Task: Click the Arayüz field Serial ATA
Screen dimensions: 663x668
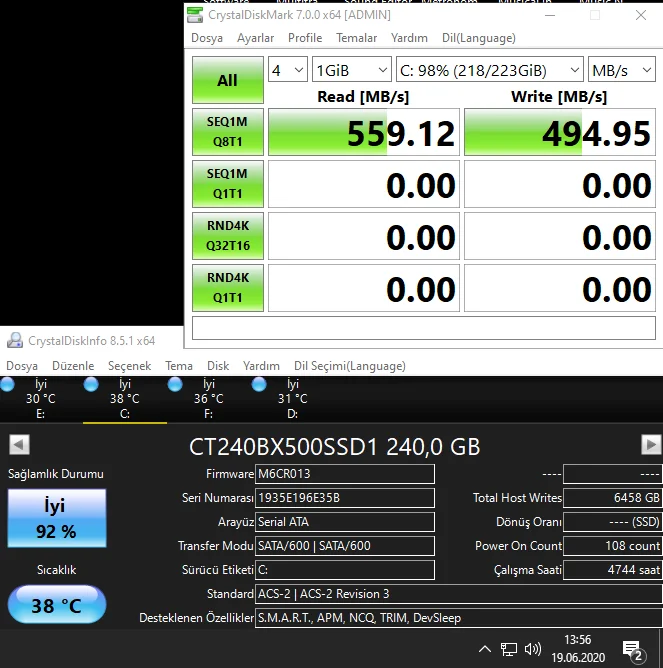Action: tap(345, 521)
